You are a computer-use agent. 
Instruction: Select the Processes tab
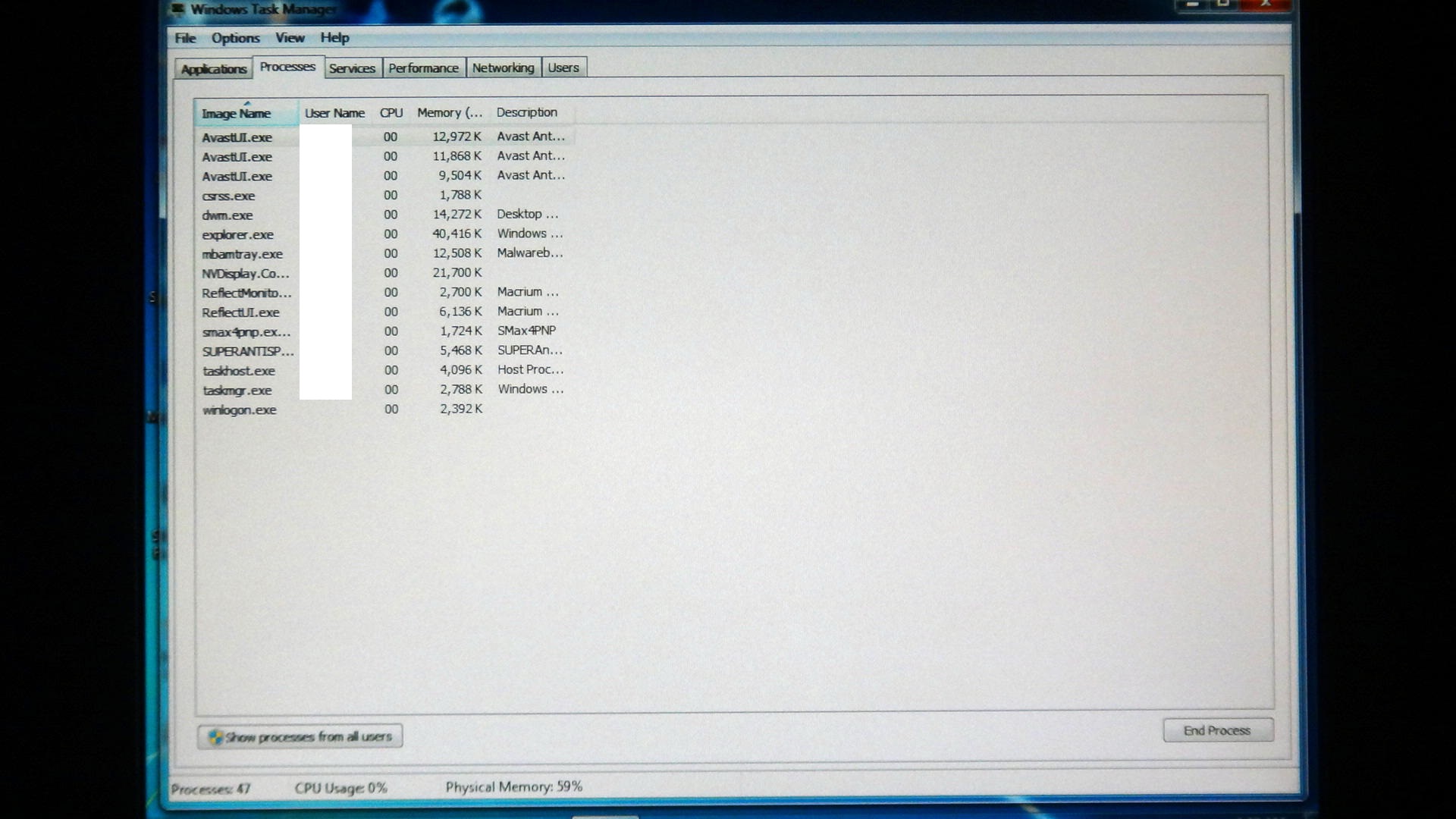(287, 67)
